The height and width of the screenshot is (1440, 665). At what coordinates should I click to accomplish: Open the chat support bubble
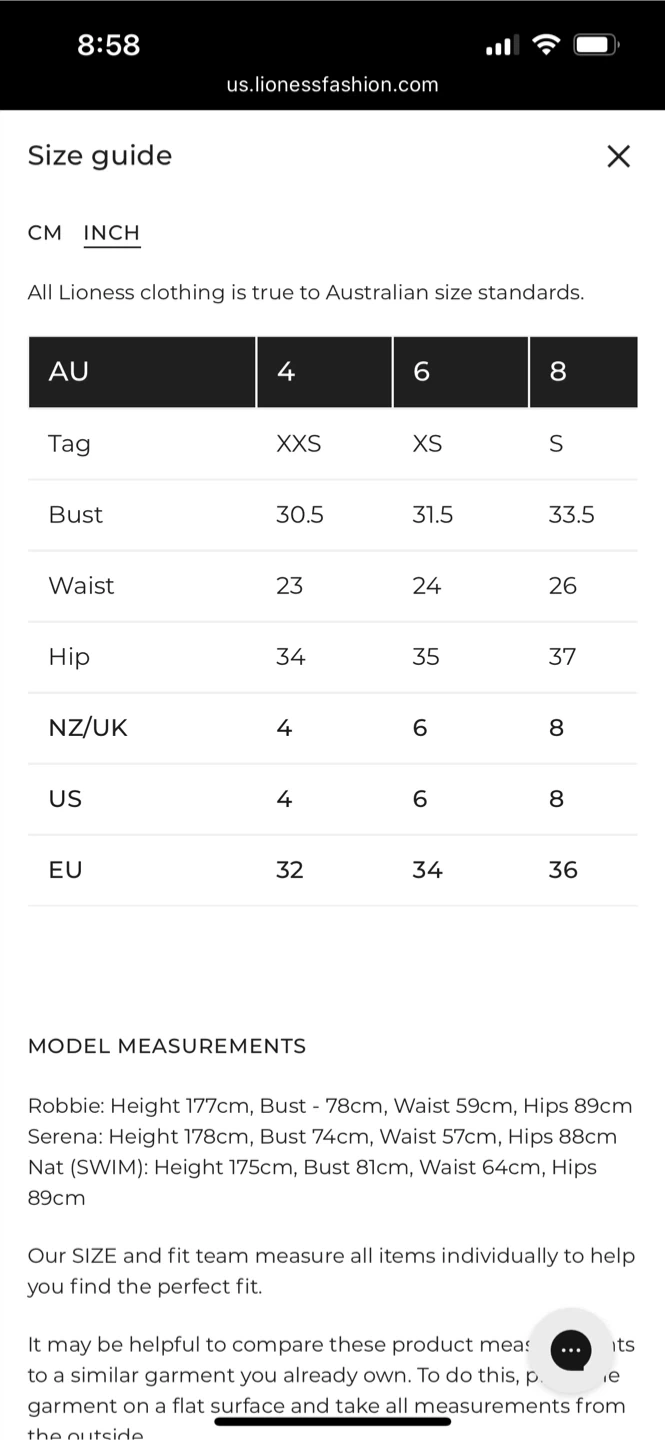[x=571, y=1351]
